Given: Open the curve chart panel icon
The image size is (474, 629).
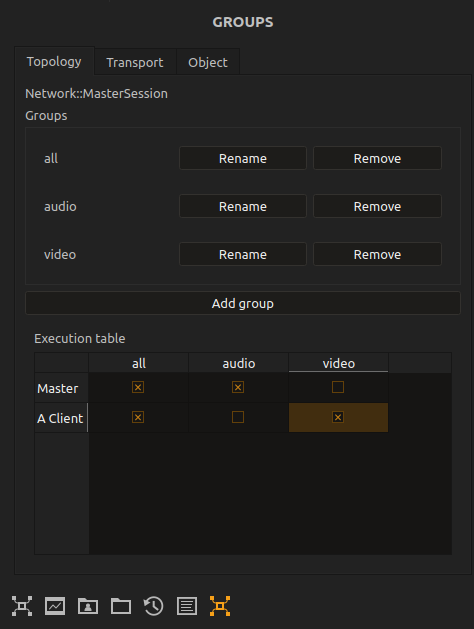Looking at the screenshot, I should pyautogui.click(x=55, y=606).
